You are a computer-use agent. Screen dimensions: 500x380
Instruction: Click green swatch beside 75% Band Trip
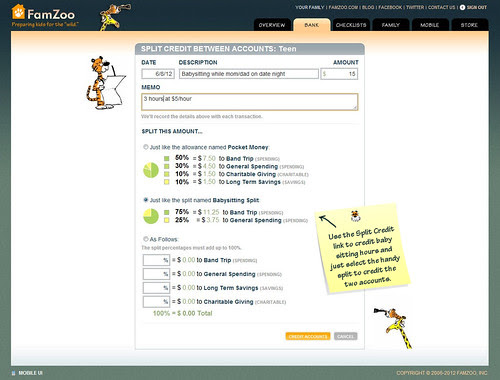click(167, 212)
